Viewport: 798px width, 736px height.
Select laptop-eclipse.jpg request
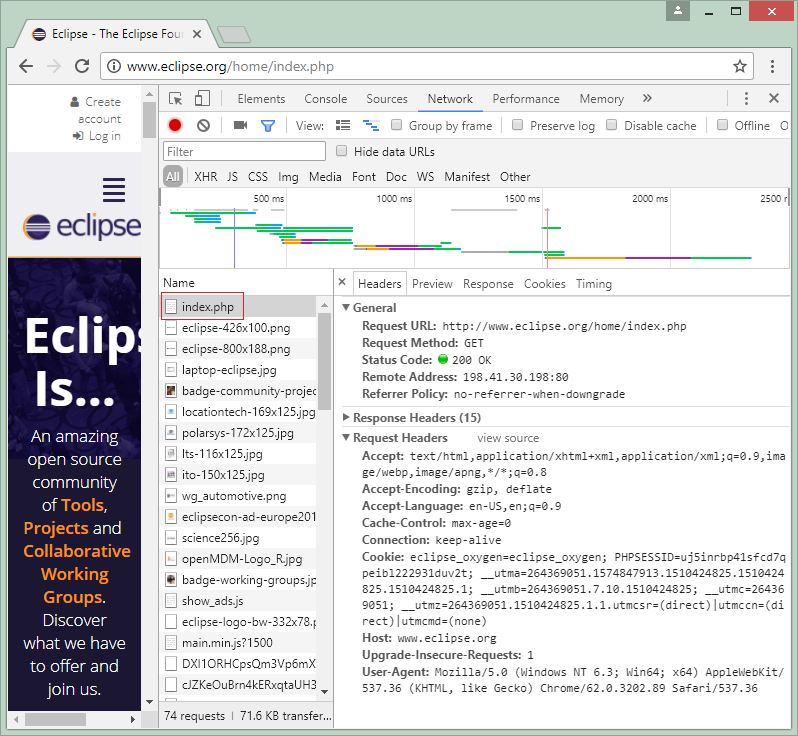(238, 370)
